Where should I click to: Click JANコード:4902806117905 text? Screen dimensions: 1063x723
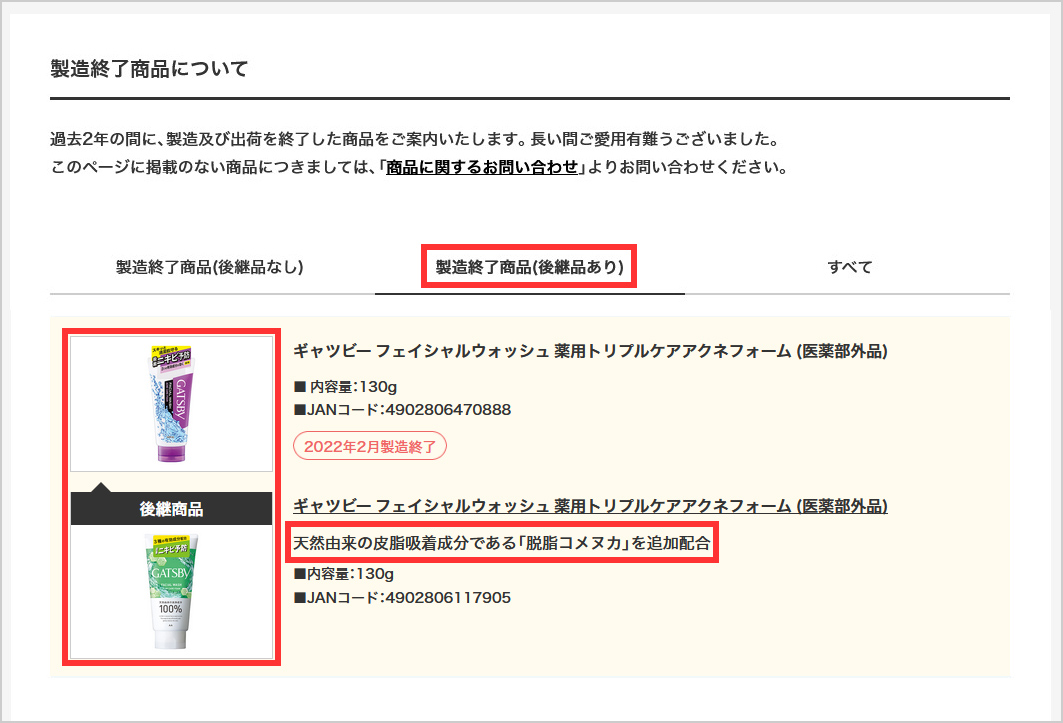403,598
